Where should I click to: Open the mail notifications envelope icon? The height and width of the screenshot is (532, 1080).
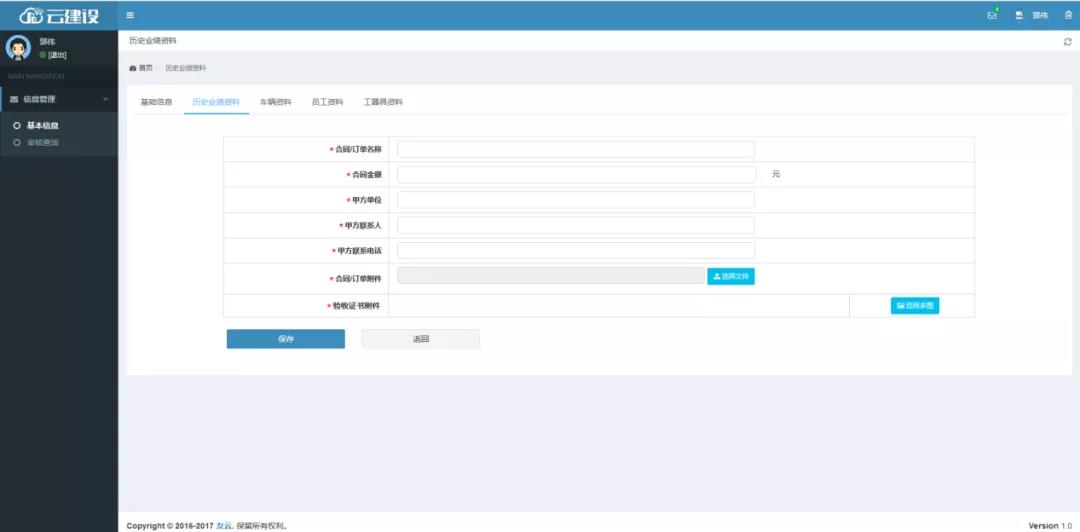tap(992, 15)
